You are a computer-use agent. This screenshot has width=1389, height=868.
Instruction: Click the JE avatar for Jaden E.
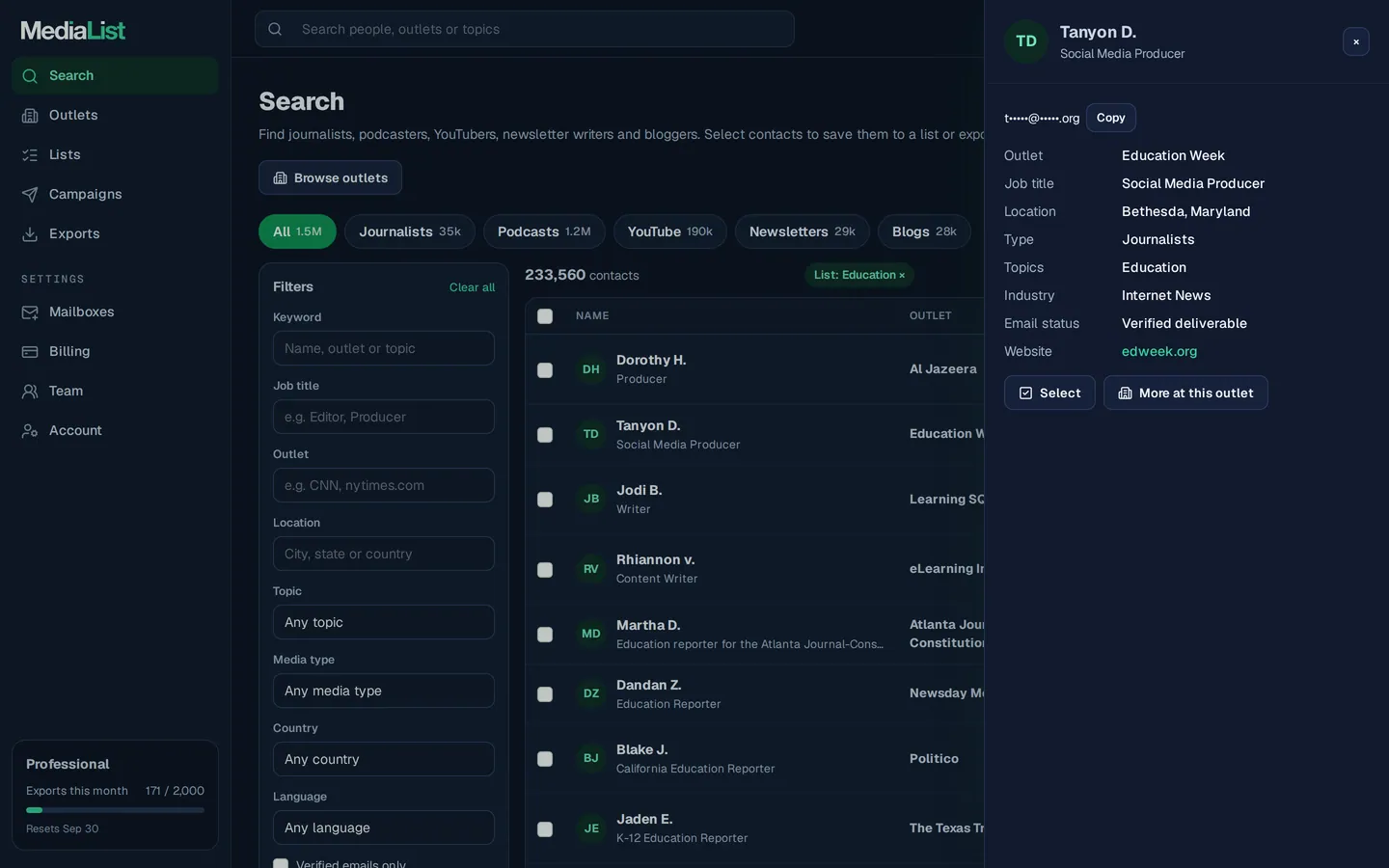coord(591,828)
